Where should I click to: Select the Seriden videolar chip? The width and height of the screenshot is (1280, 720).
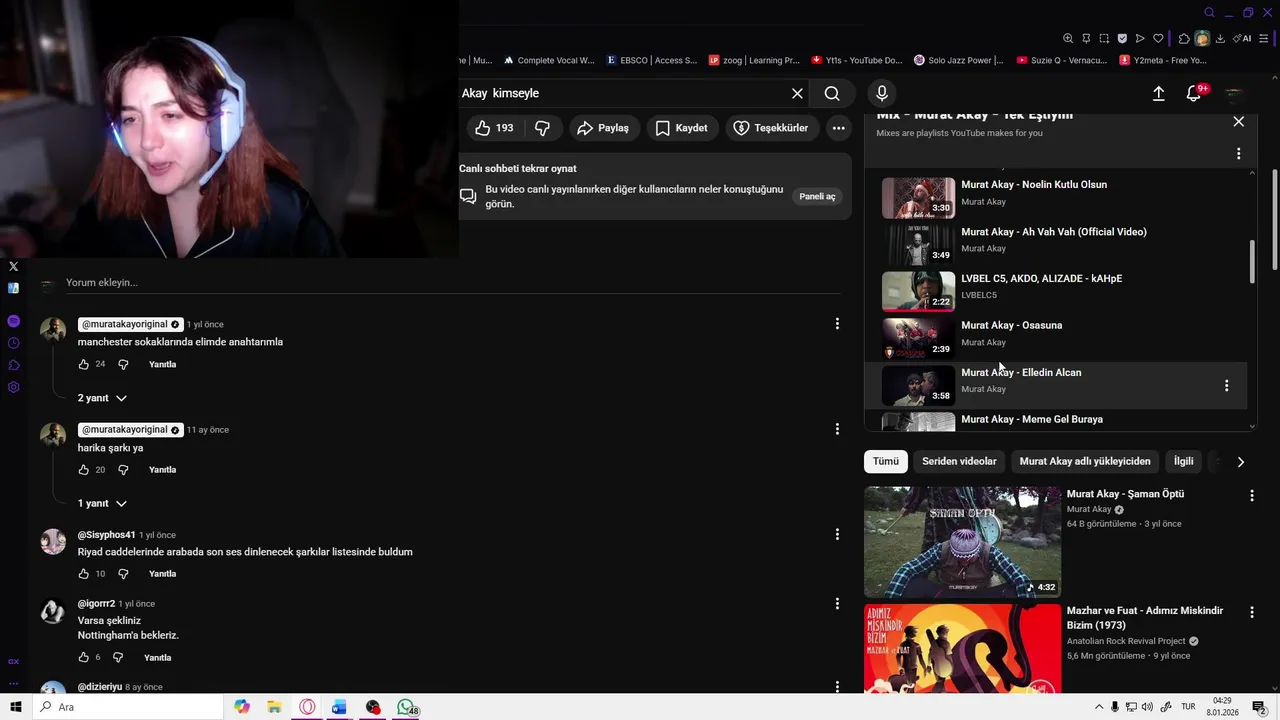click(x=959, y=461)
